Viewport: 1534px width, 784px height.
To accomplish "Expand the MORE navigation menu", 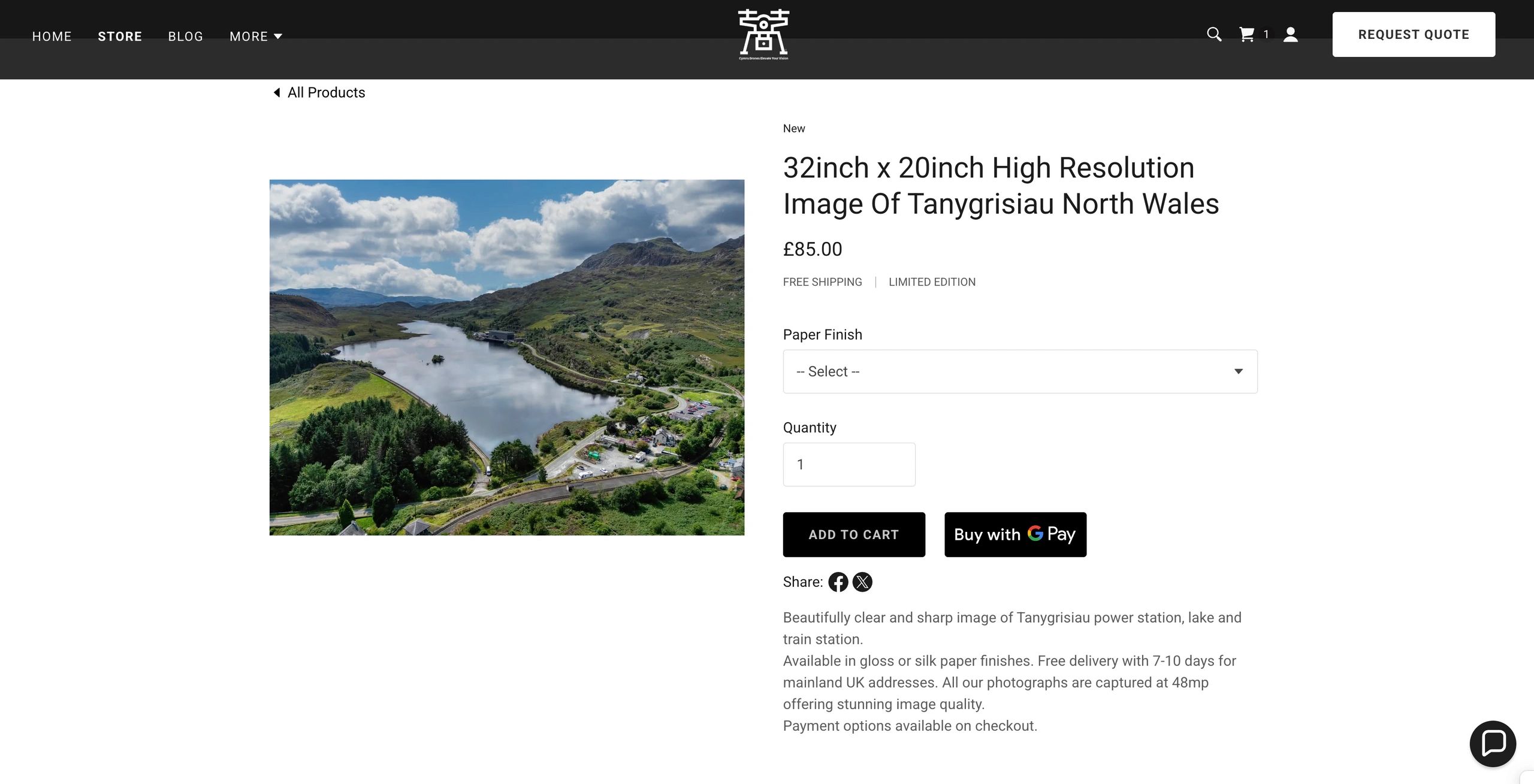I will pos(256,37).
